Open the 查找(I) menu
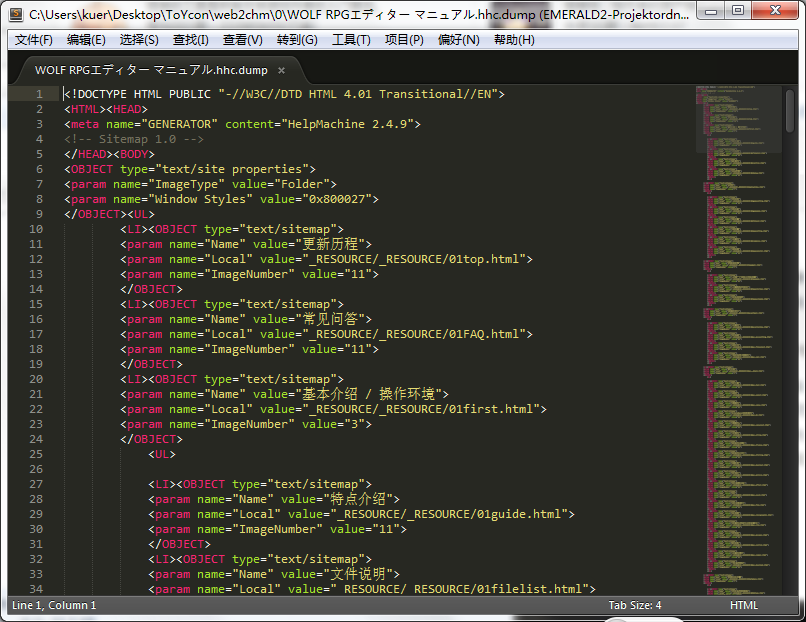This screenshot has width=806, height=622. coord(191,40)
